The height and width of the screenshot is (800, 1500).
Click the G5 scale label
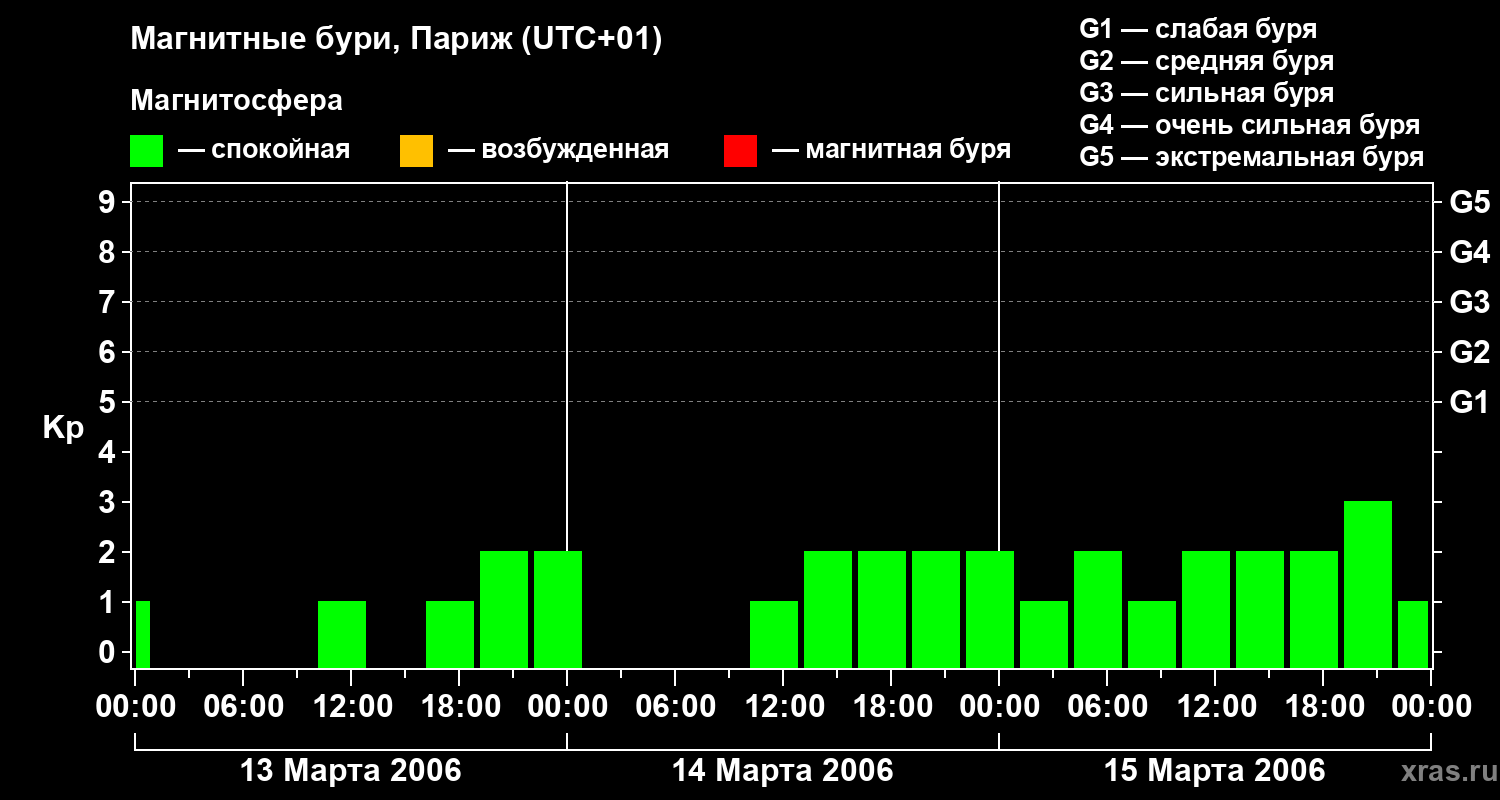click(1469, 202)
